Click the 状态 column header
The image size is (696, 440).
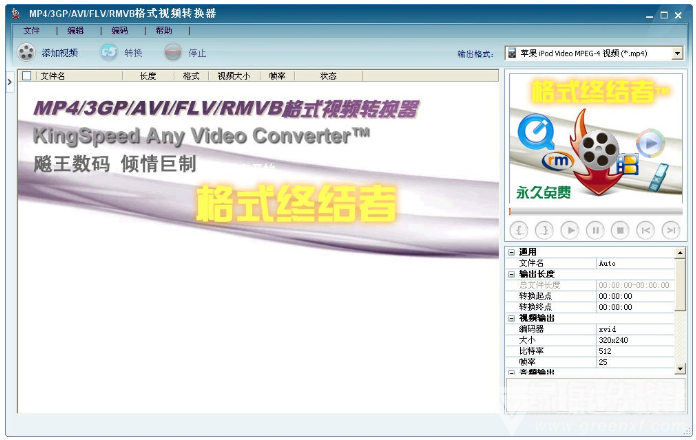click(x=328, y=76)
